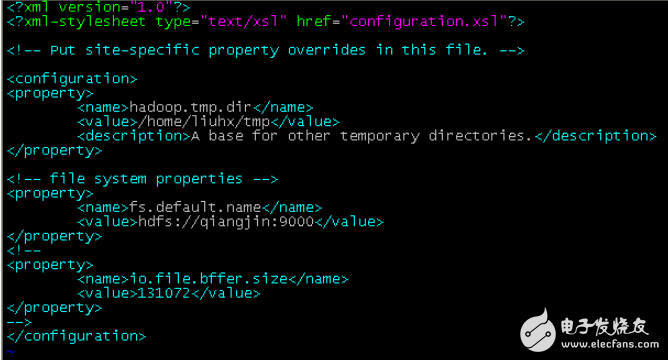Click on hdfs://qiangjin:9000 value
This screenshot has width=668, height=361.
point(226,222)
